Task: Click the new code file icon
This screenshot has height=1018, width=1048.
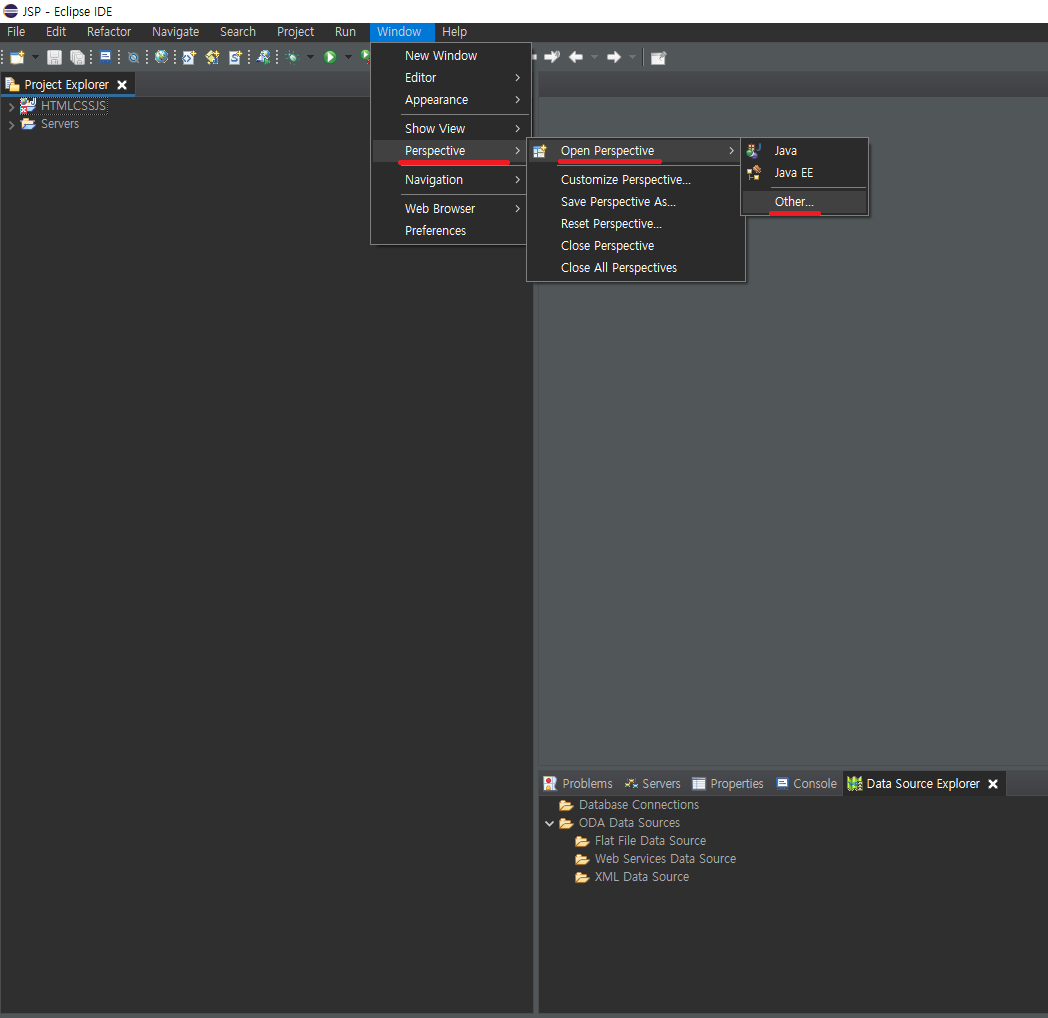Action: point(189,57)
